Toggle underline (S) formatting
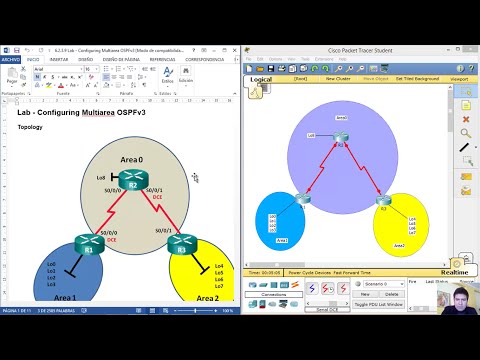Screen dimensions: 480x360 click(53, 77)
